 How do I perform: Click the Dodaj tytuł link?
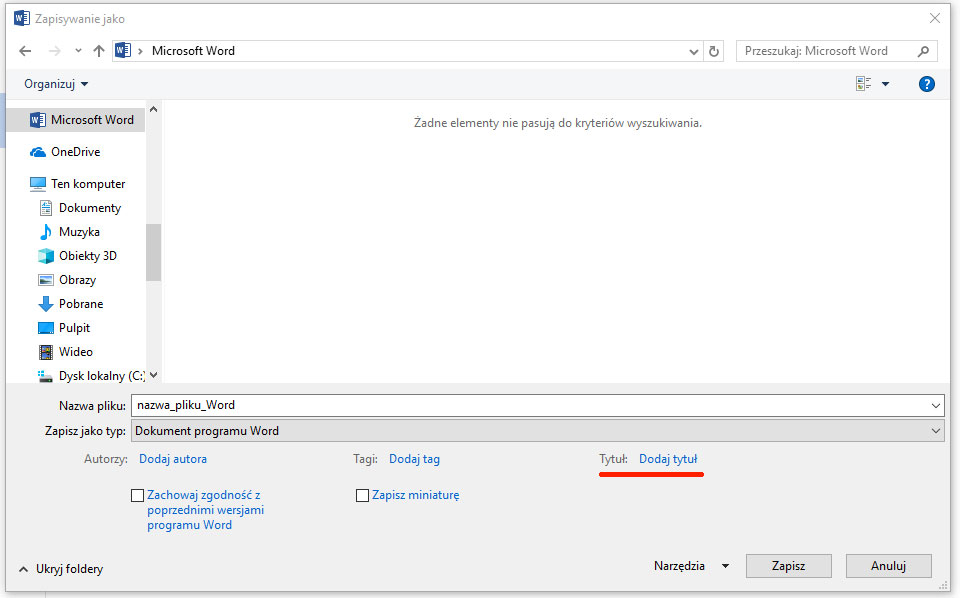point(668,459)
